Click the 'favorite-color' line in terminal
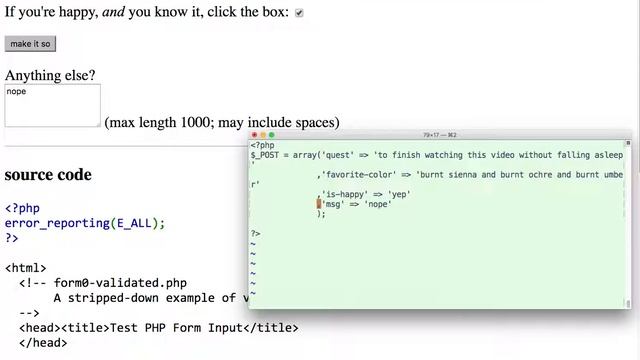This screenshot has height=360, width=640. coord(470,175)
